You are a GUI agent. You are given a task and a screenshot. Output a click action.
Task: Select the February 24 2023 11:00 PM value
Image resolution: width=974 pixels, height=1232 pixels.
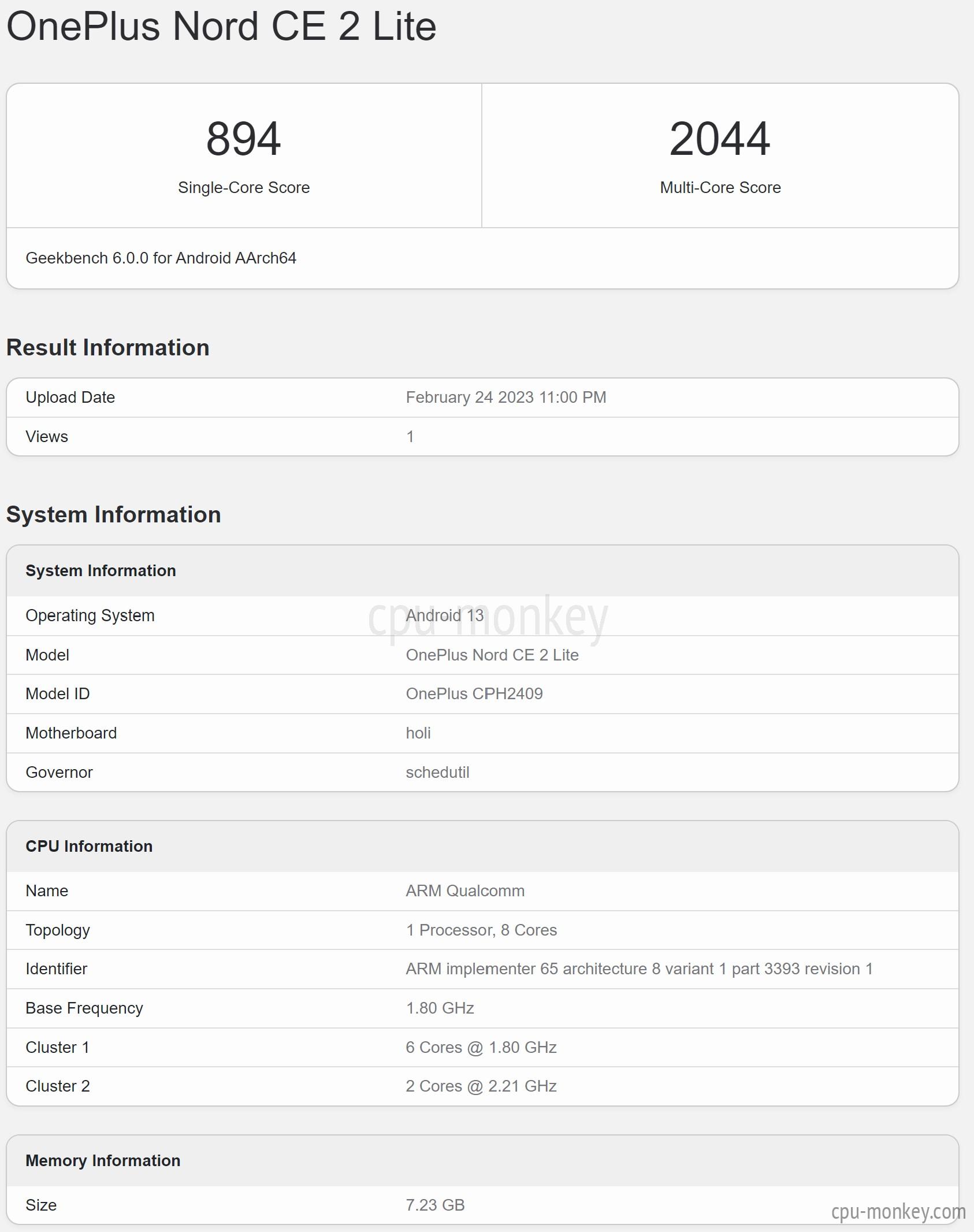(506, 398)
